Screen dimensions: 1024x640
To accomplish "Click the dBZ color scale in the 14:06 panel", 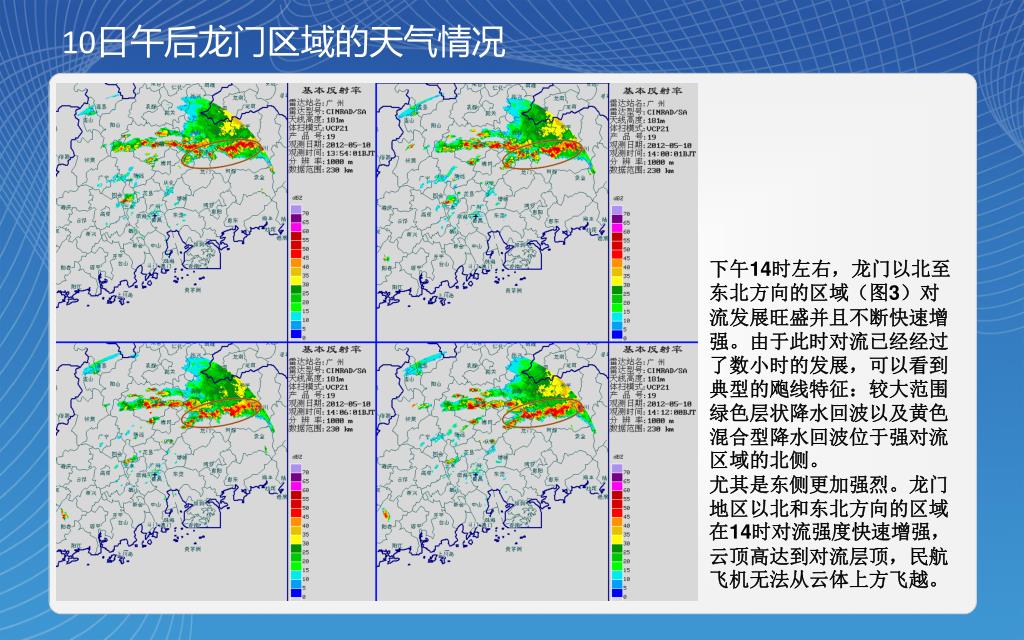I will tap(296, 530).
